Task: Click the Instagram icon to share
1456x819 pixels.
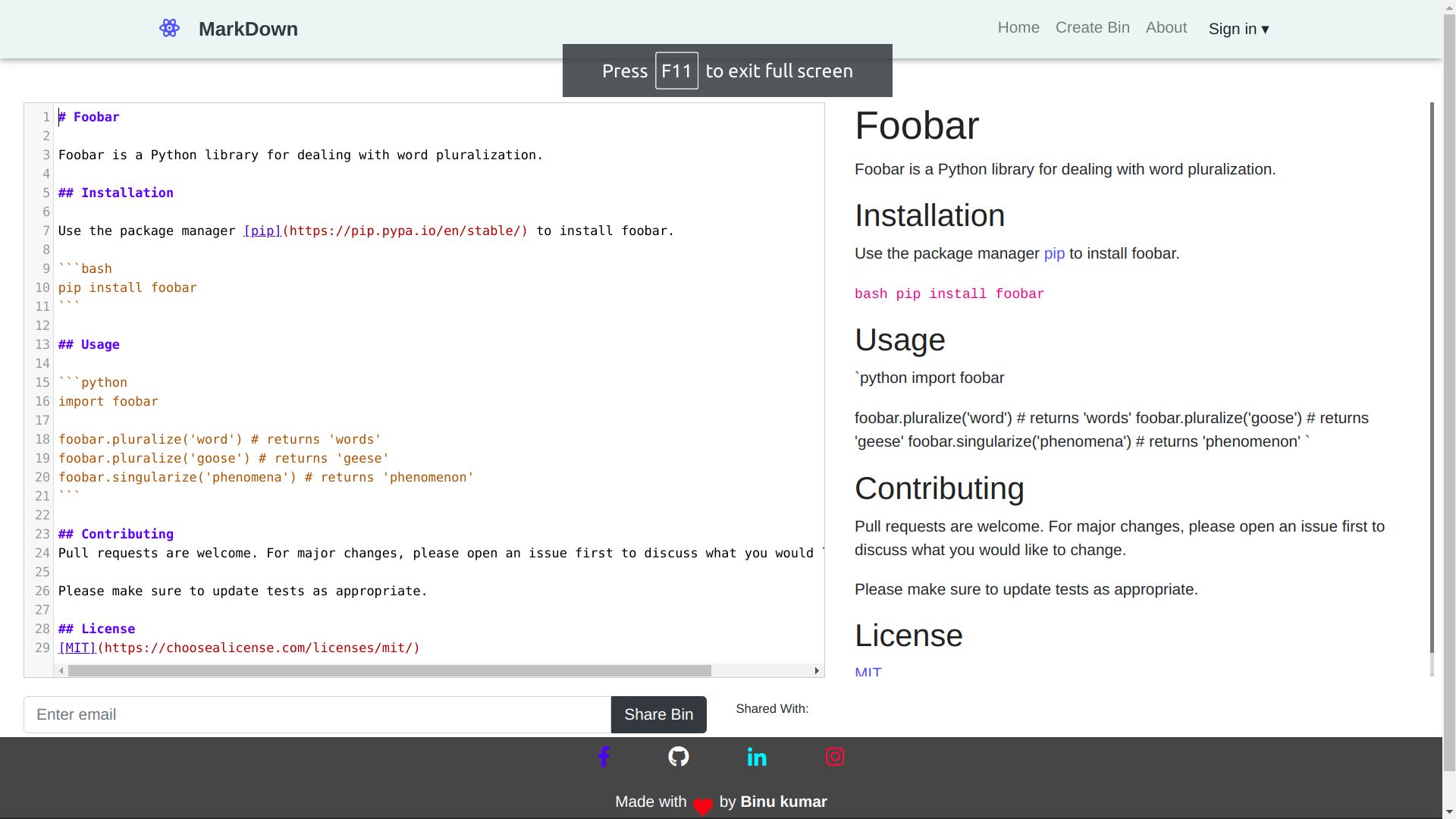Action: (835, 757)
